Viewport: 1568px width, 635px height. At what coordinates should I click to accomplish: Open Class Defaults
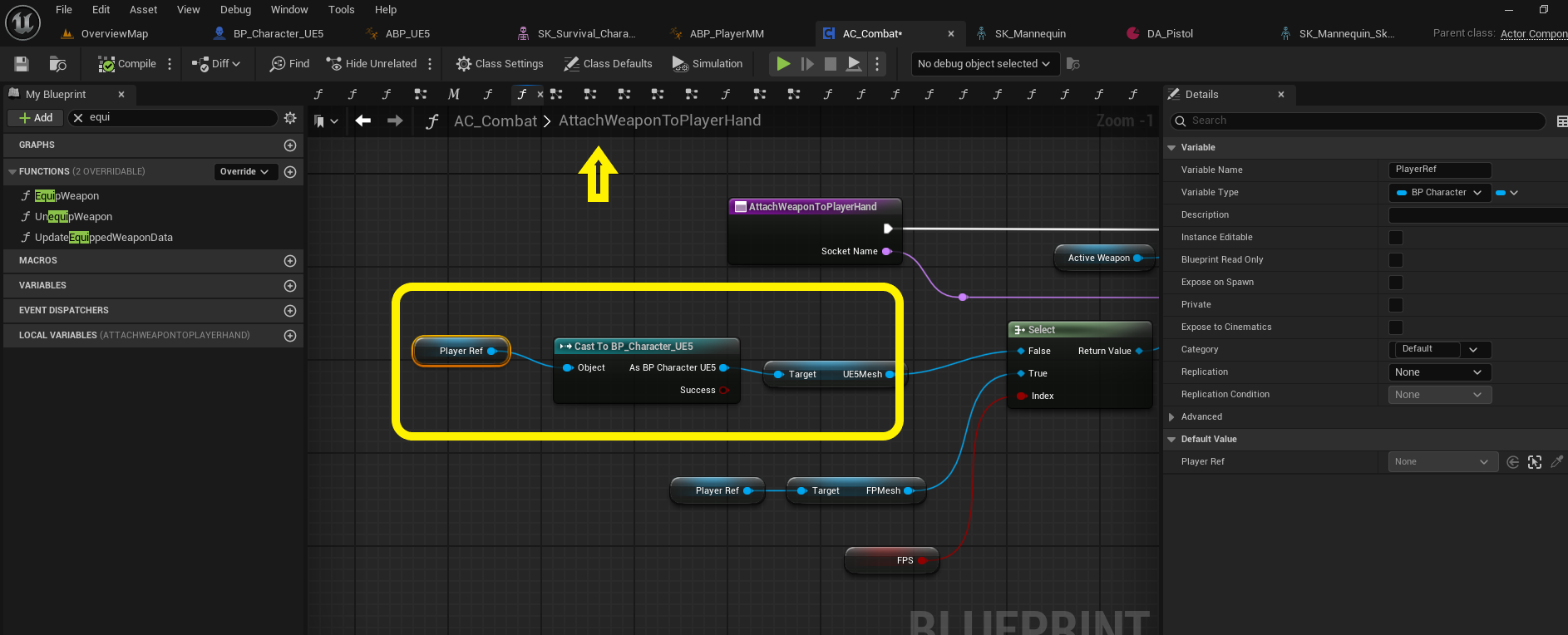coord(608,64)
